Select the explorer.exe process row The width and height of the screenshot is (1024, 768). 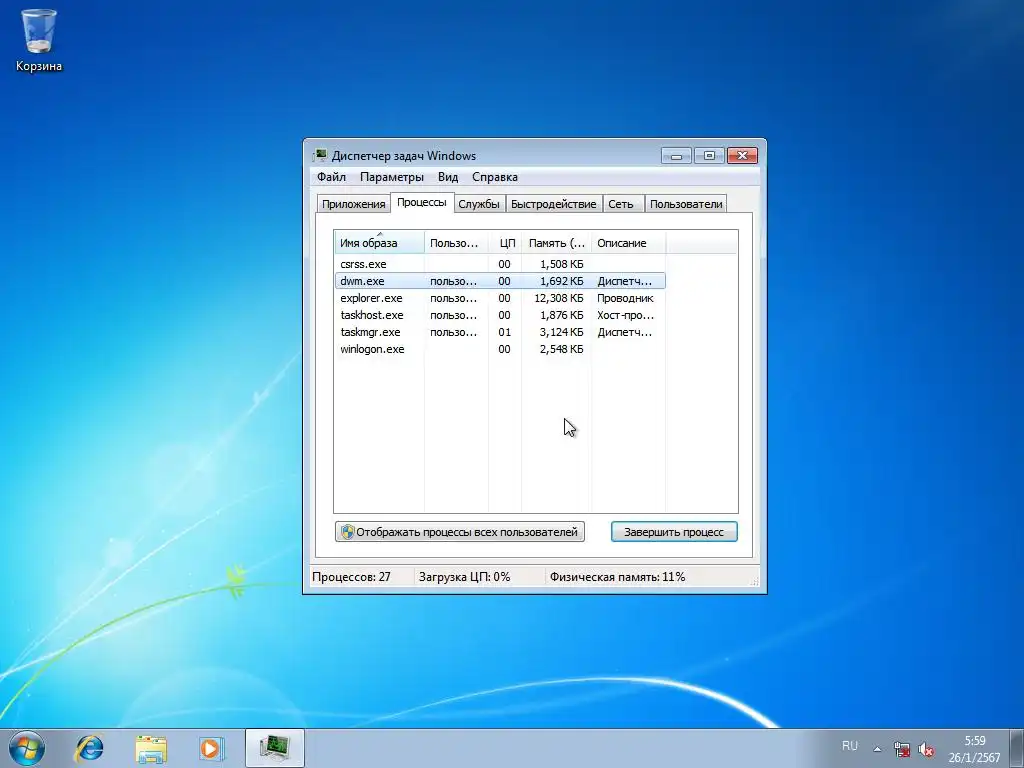pos(500,298)
